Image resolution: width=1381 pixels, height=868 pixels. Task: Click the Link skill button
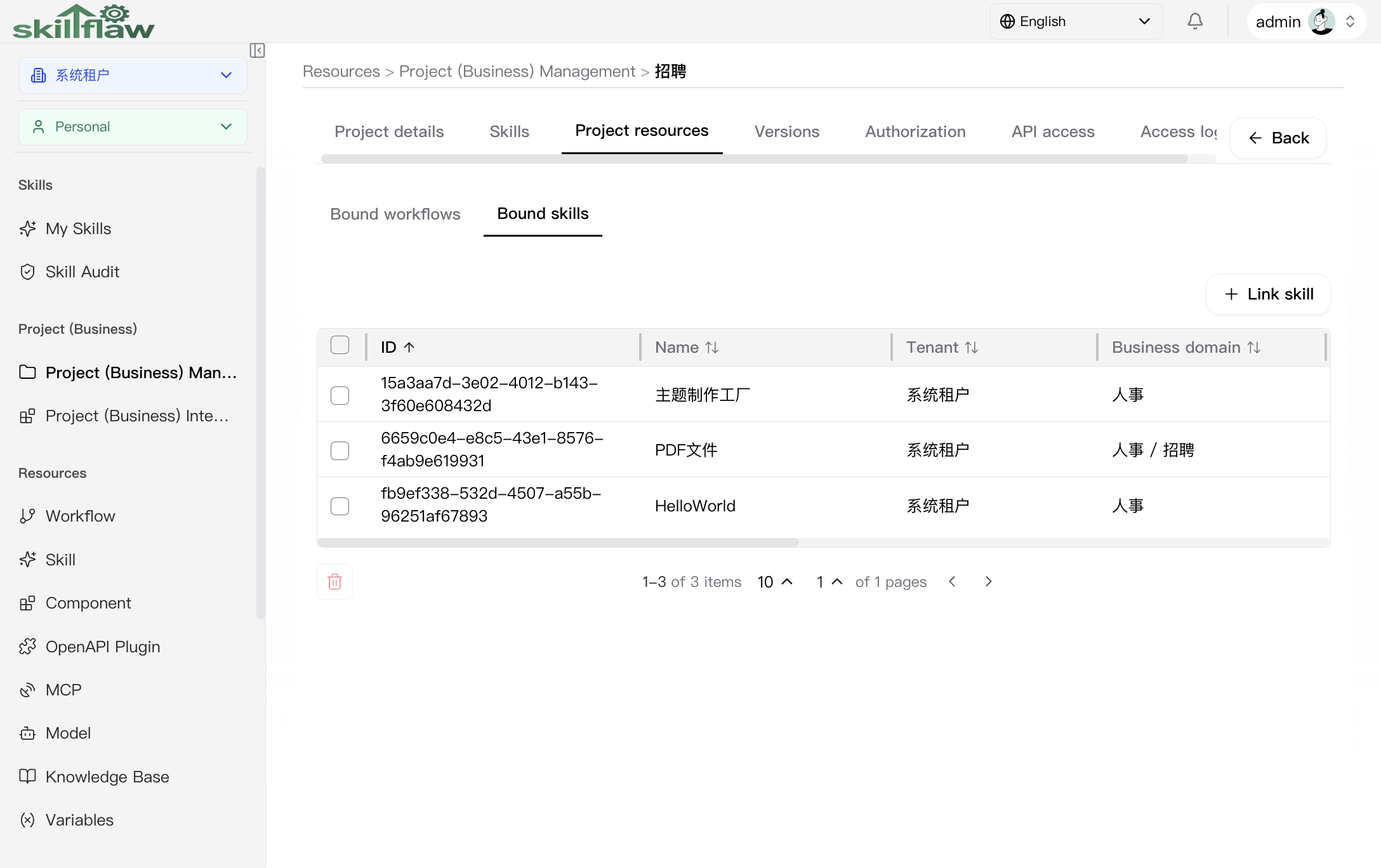tap(1268, 294)
